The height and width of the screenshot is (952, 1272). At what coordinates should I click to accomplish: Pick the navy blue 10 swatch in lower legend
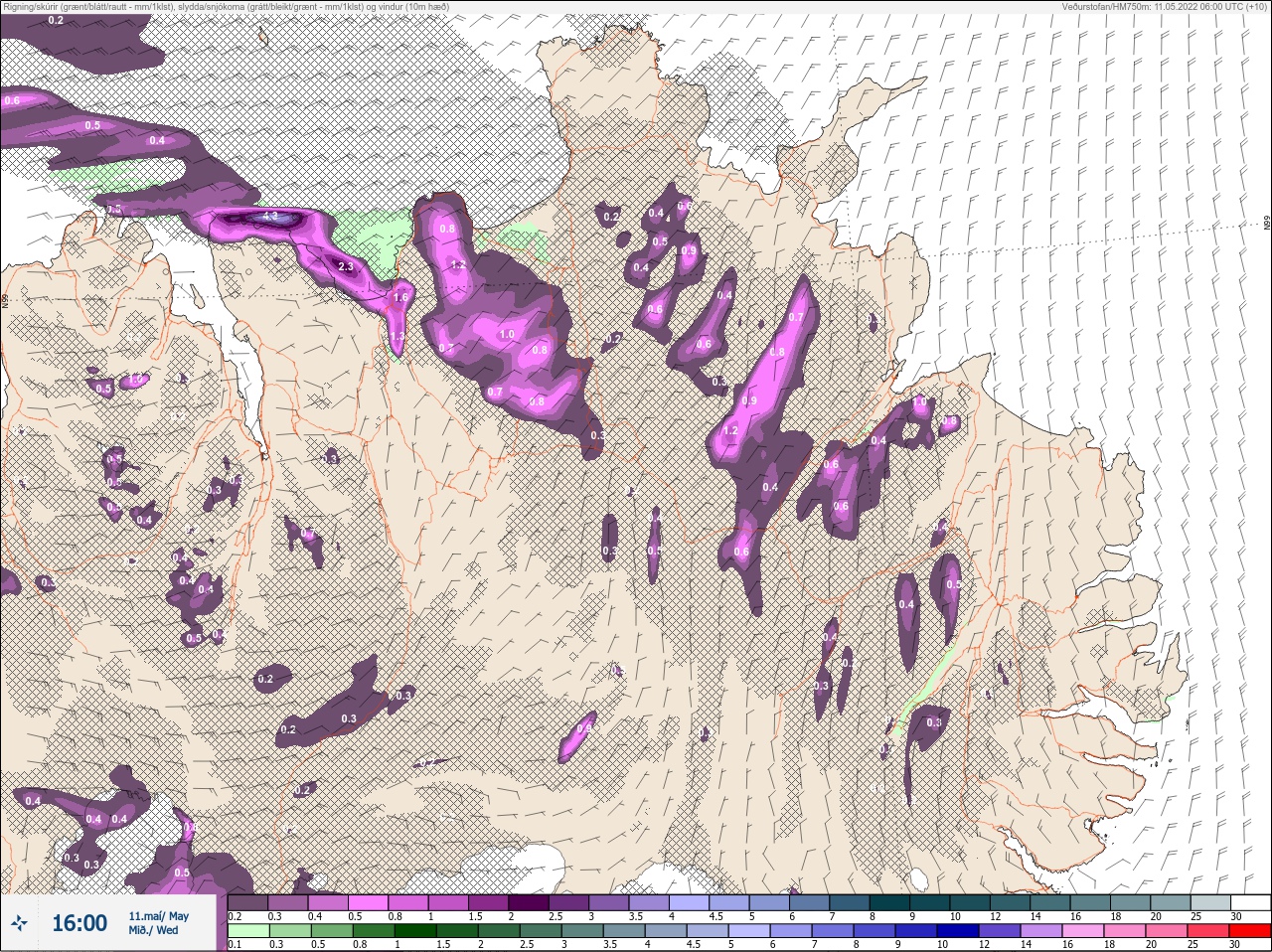pyautogui.click(x=959, y=931)
